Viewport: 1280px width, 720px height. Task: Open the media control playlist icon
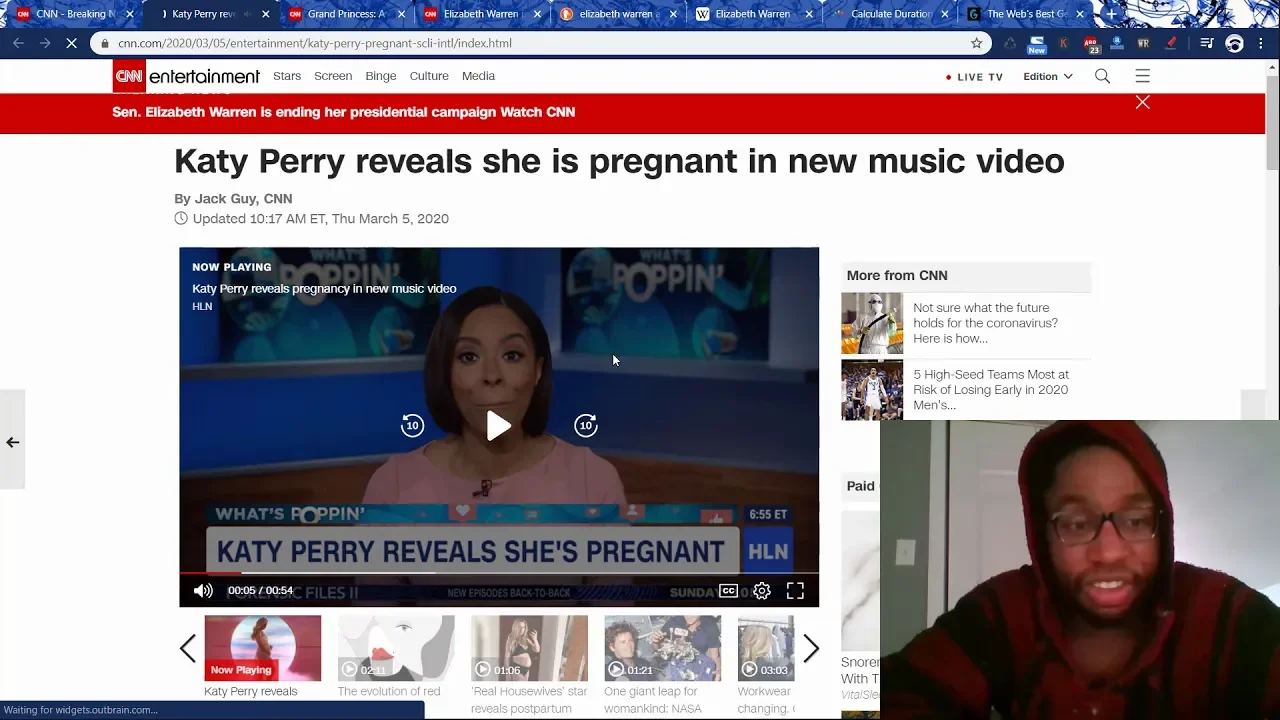point(1207,43)
